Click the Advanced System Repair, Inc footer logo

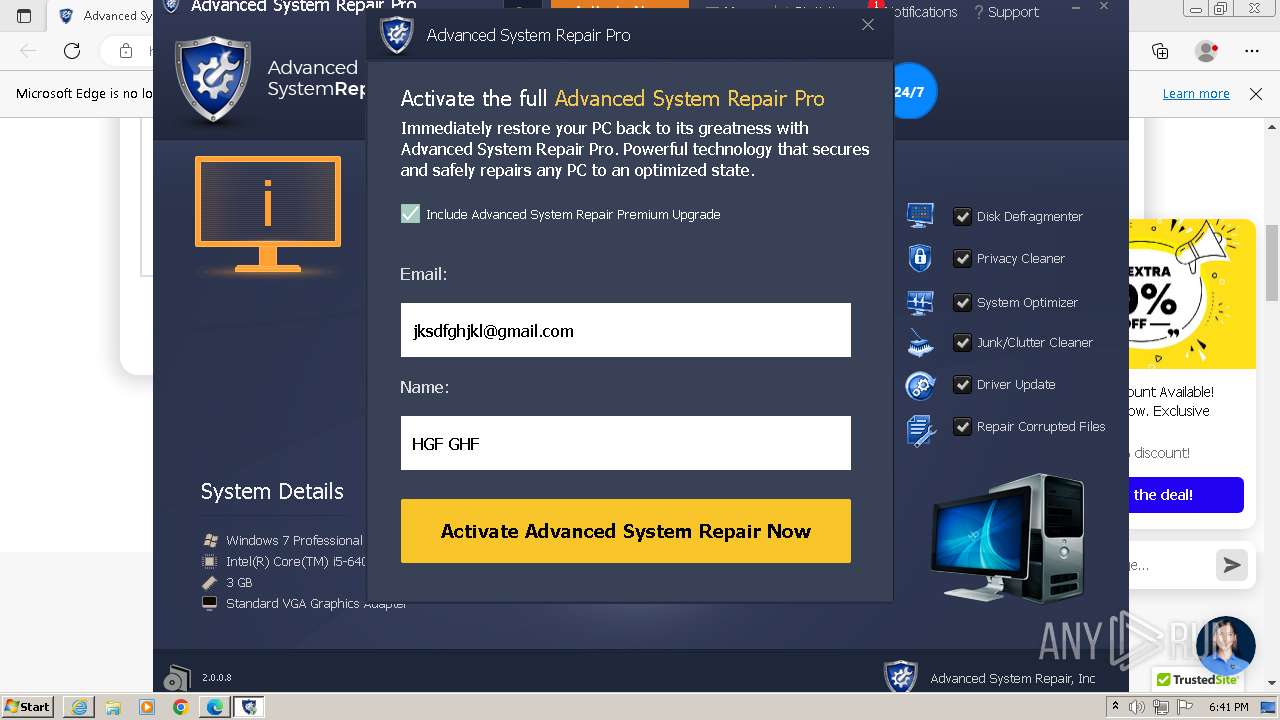pos(901,677)
